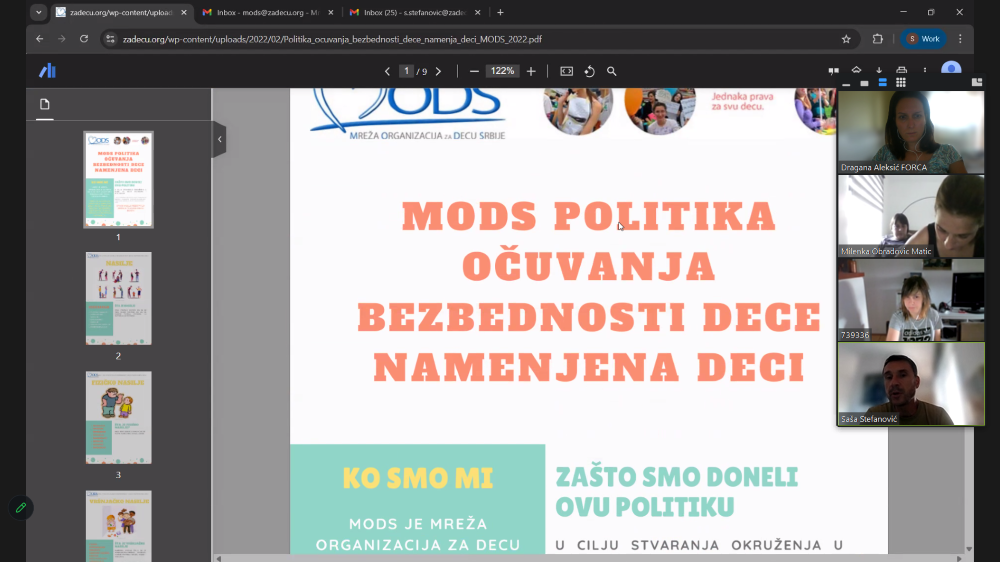This screenshot has width=1000, height=562.
Task: Select Milenka Obradovic Matic video tile
Action: (x=911, y=216)
